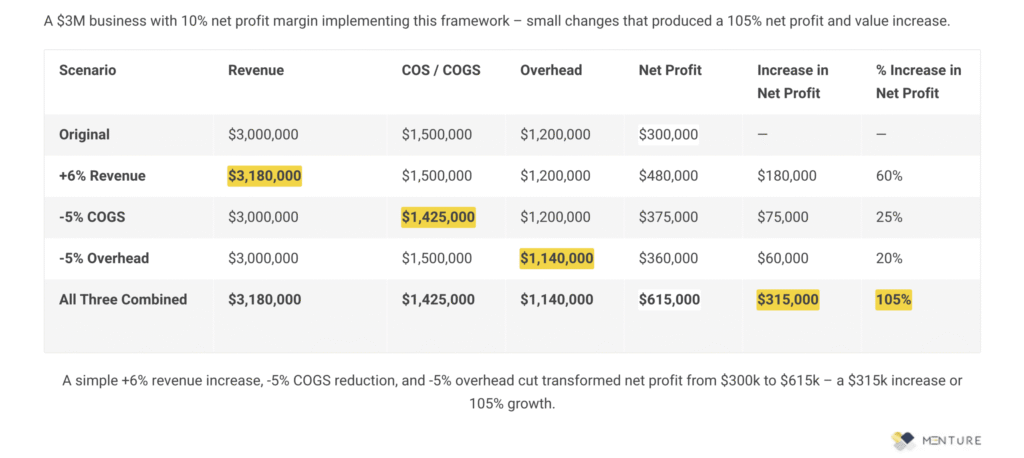Click the $480,000 net profit value
The image size is (1024, 458).
click(669, 176)
